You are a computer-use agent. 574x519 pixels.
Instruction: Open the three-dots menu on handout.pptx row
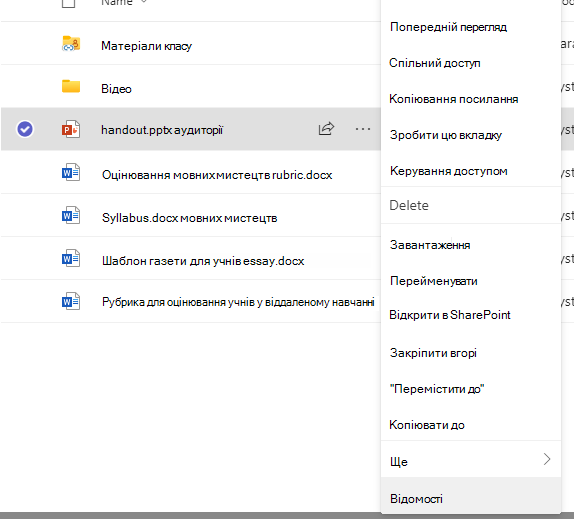click(x=363, y=129)
